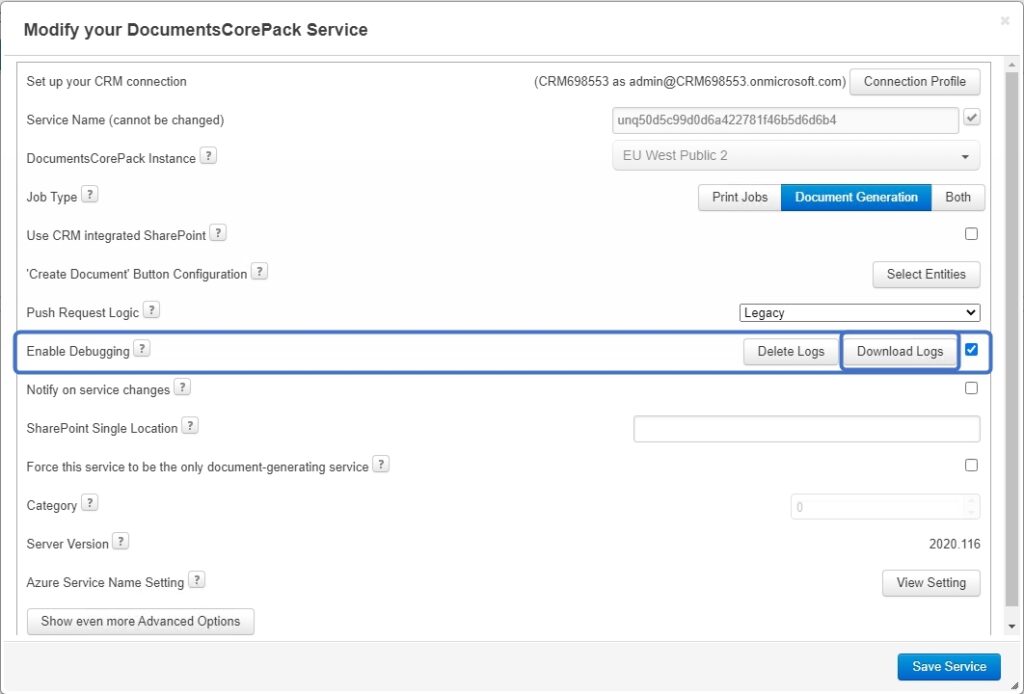The image size is (1024, 694).
Task: Open help for Force this service option
Action: click(381, 464)
